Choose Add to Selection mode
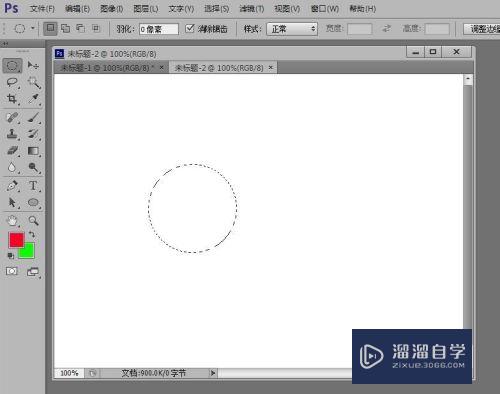This screenshot has height=394, width=500. click(x=66, y=29)
